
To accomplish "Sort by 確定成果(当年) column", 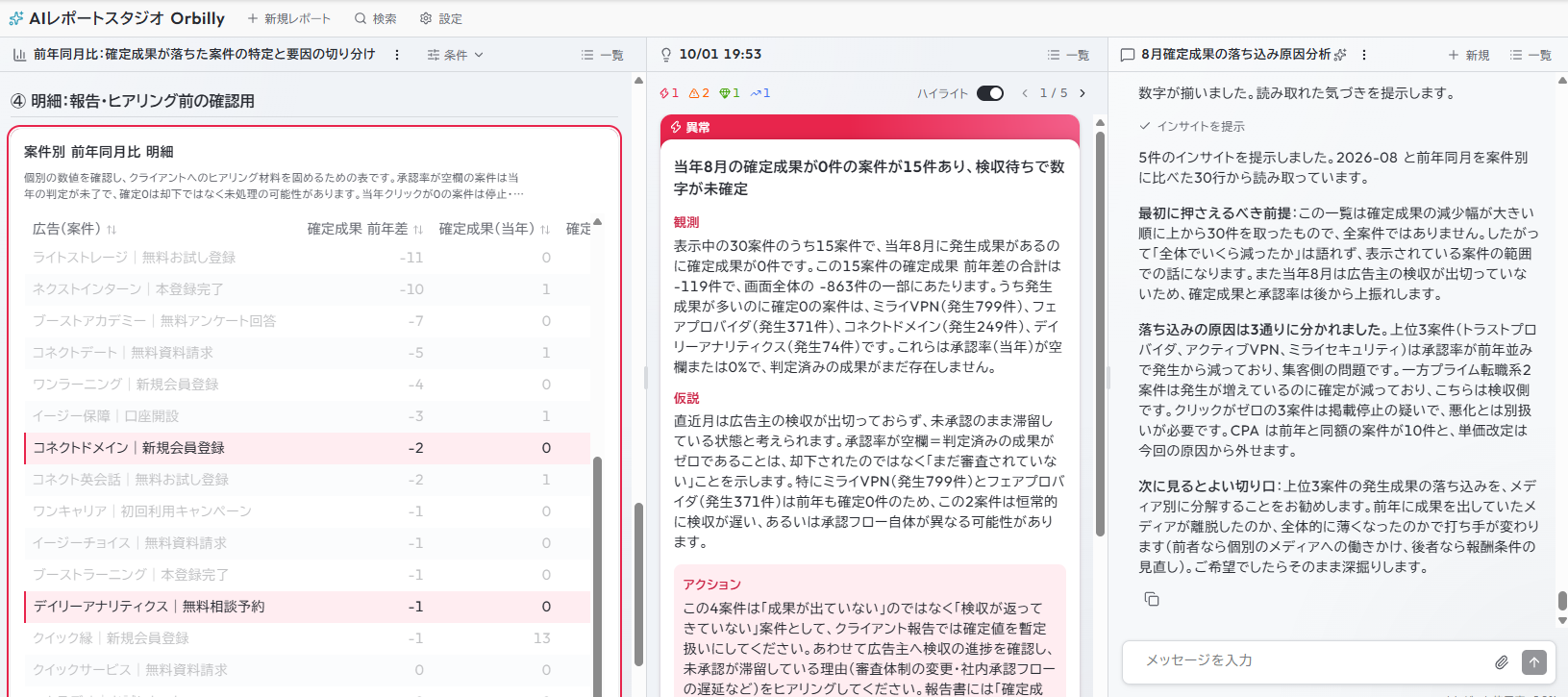I will click(x=494, y=229).
